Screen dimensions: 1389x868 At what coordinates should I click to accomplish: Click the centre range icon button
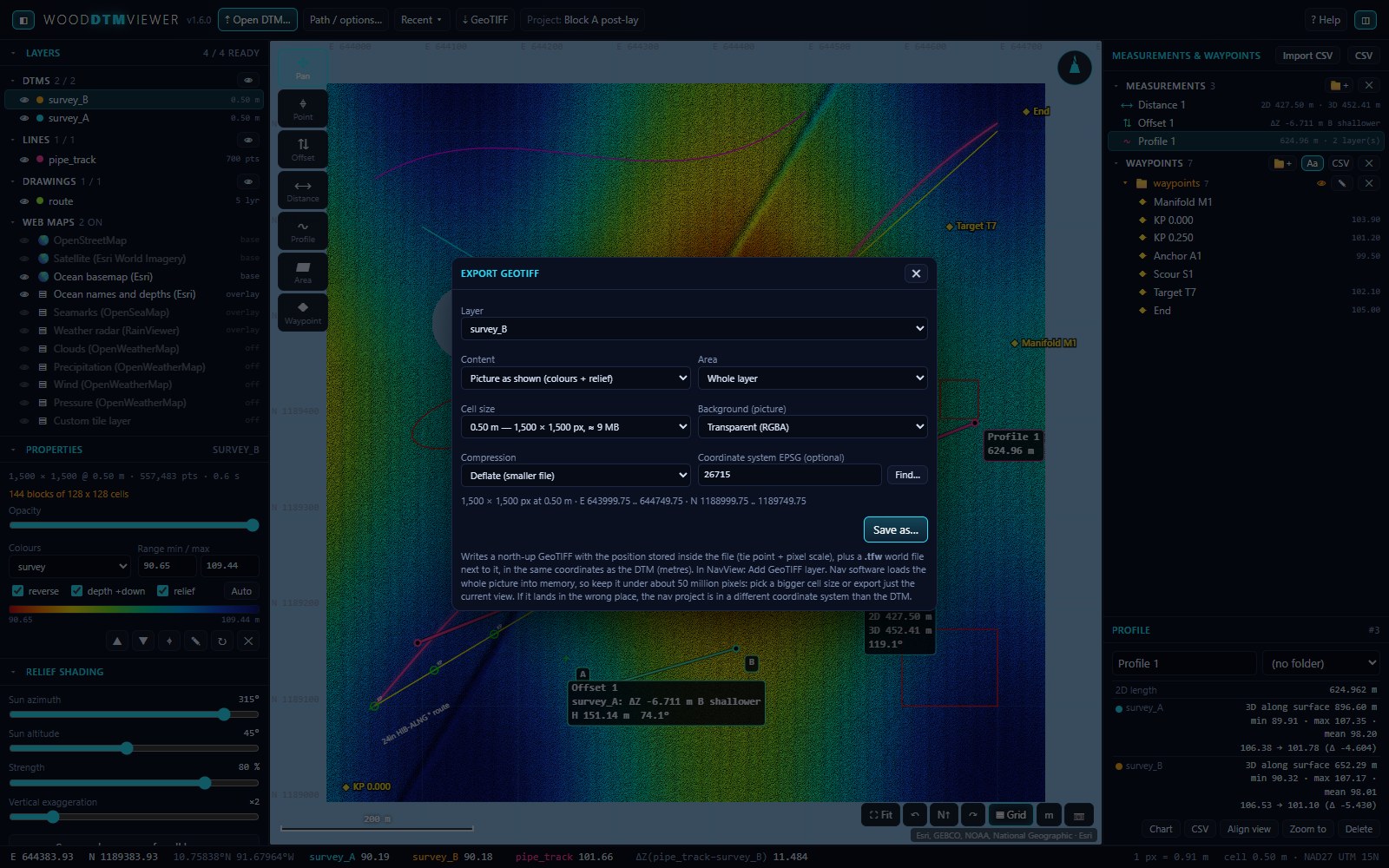[169, 641]
